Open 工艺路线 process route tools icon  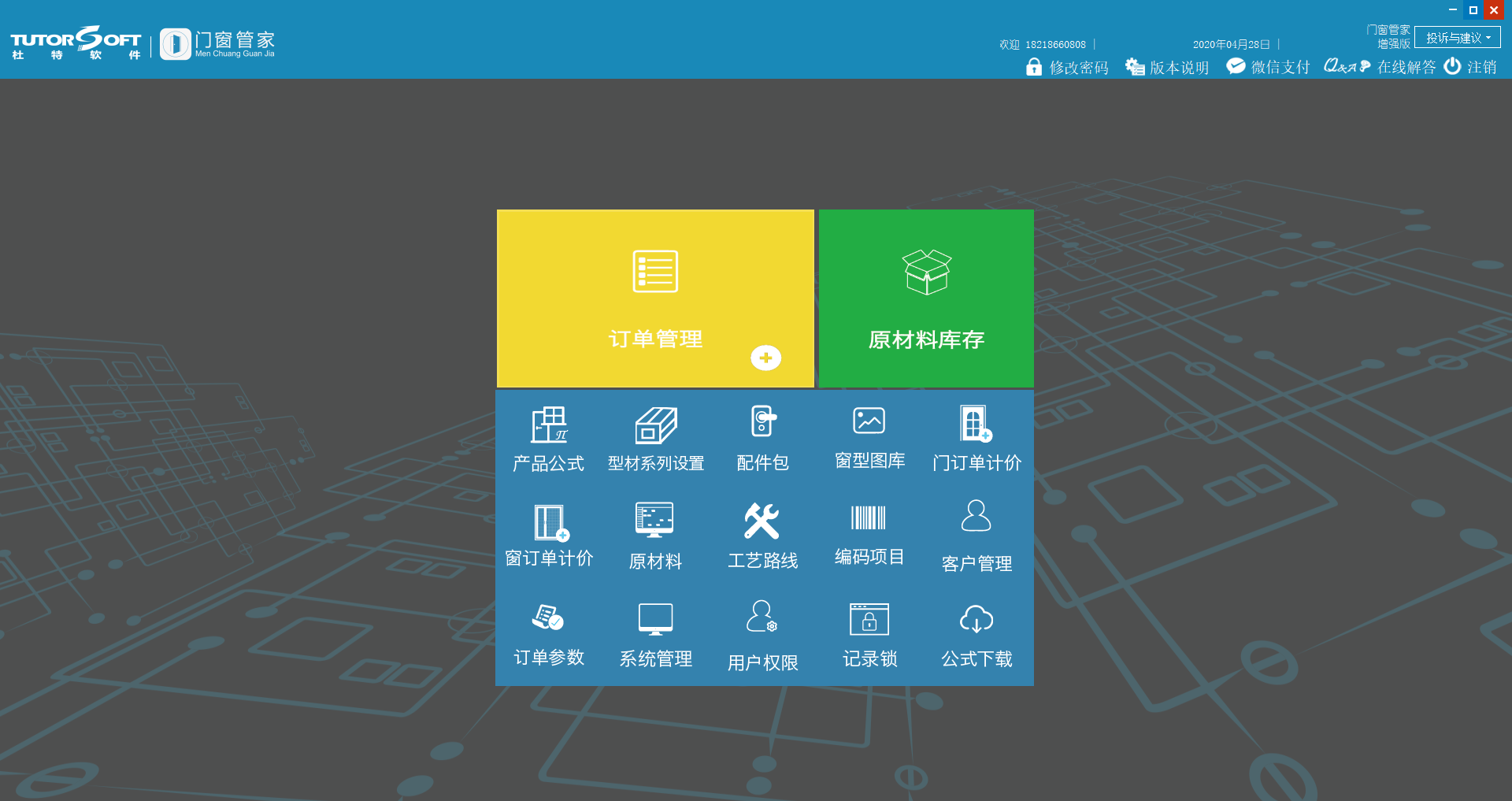[762, 536]
